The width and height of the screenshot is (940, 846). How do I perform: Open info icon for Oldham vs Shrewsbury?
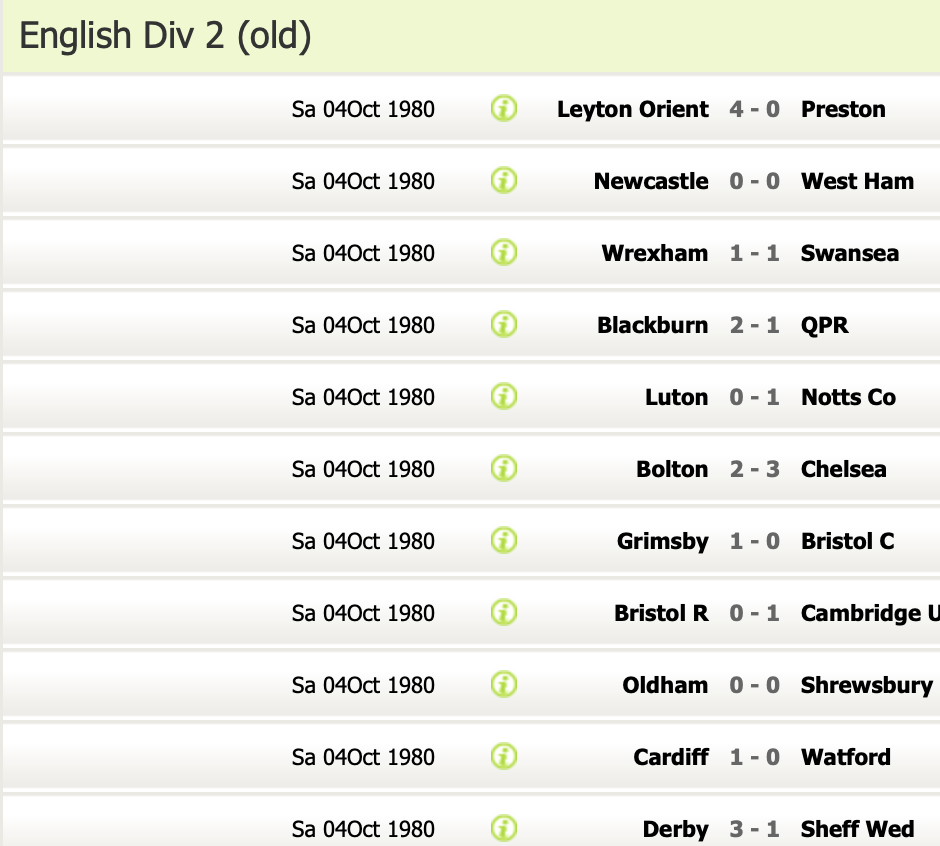[504, 684]
